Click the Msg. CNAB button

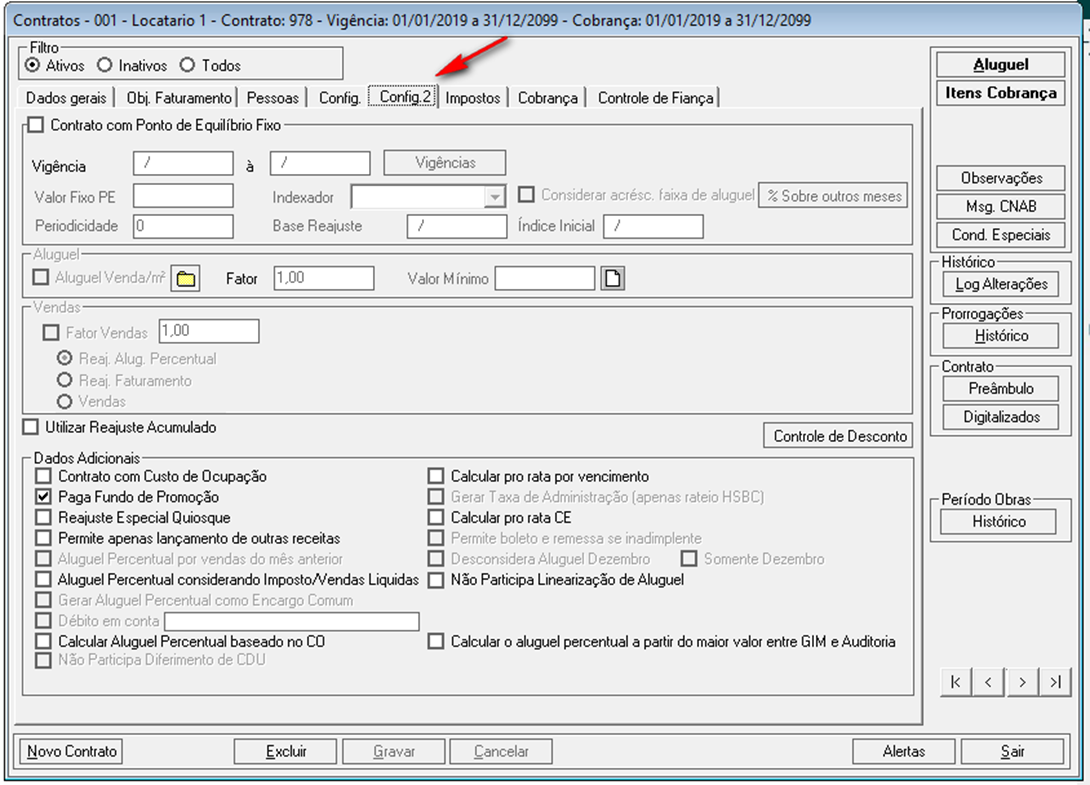[1001, 207]
